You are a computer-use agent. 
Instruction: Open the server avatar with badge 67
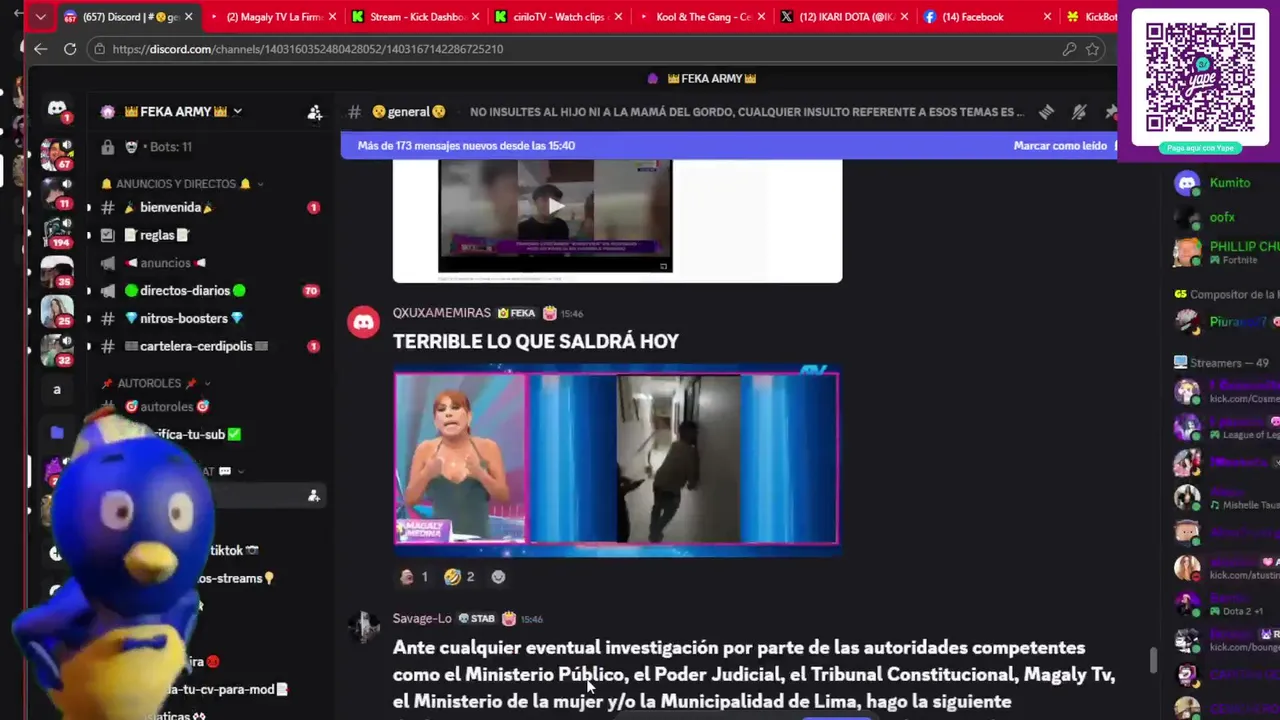click(56, 155)
